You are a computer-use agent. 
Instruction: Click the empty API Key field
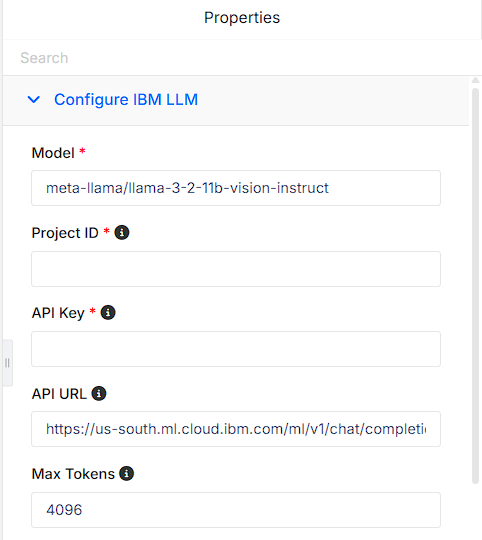coord(236,349)
